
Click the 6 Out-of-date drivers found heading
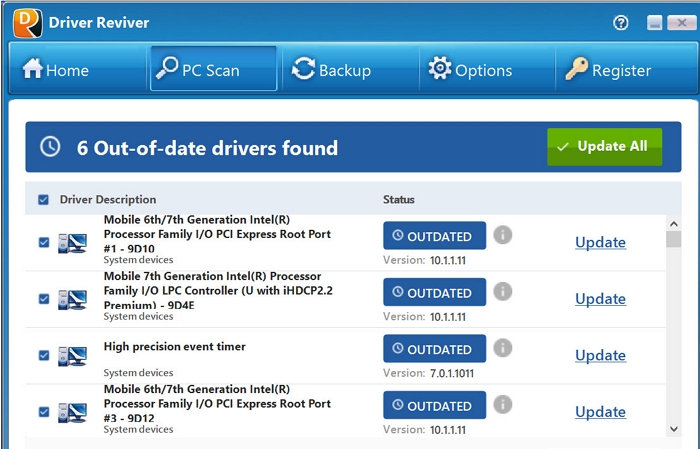[x=207, y=148]
